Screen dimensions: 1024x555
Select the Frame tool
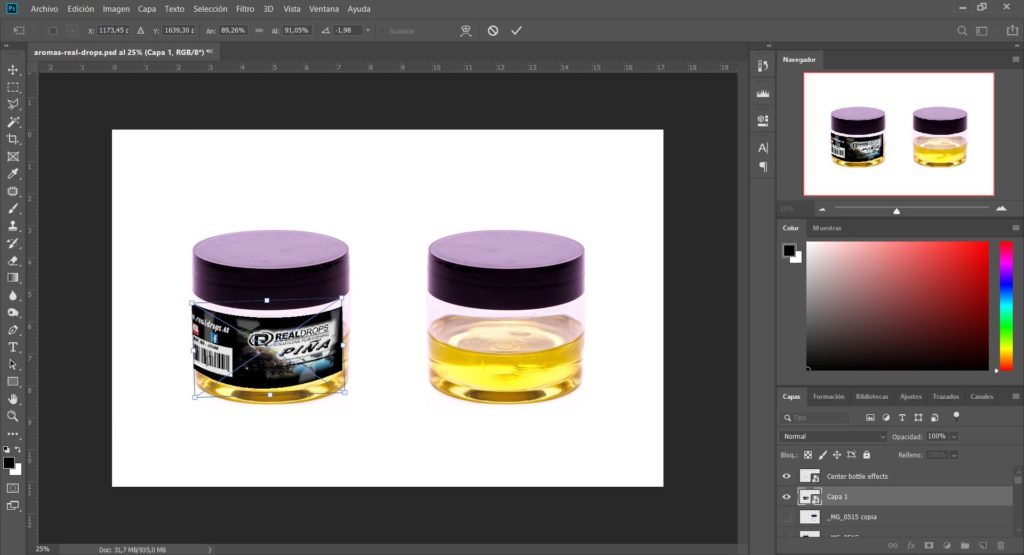click(12, 157)
